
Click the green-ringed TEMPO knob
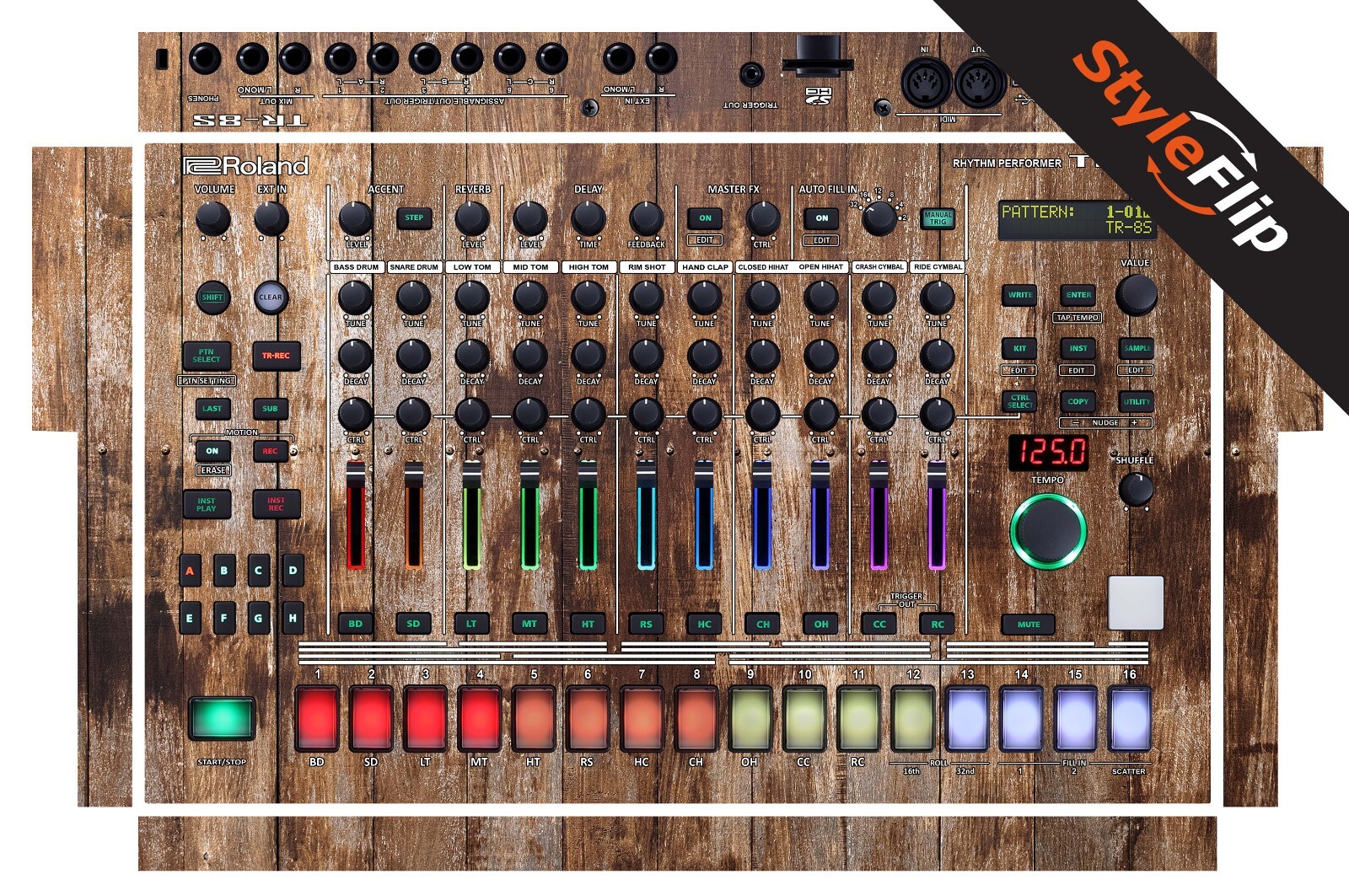tap(1048, 529)
